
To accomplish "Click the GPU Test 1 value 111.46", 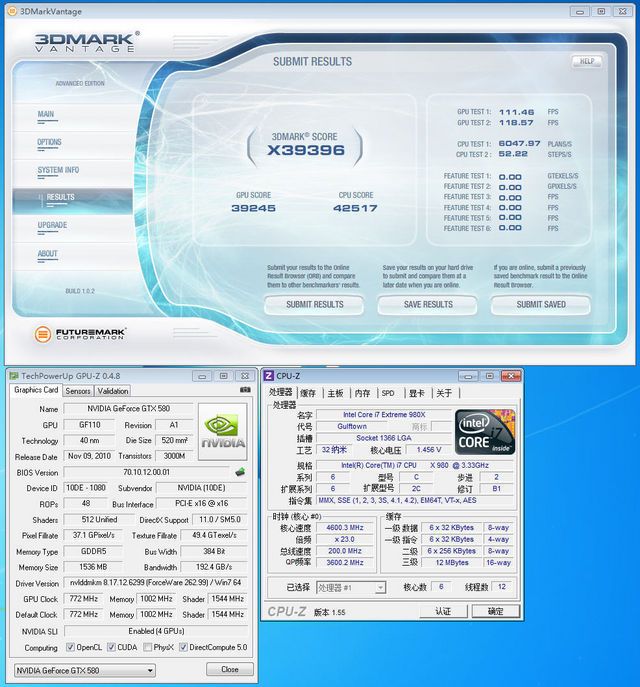I will (516, 112).
